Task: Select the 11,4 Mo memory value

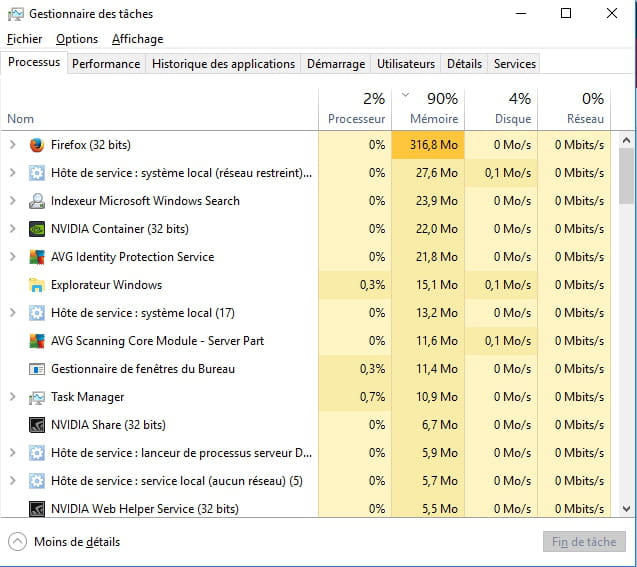Action: point(437,369)
